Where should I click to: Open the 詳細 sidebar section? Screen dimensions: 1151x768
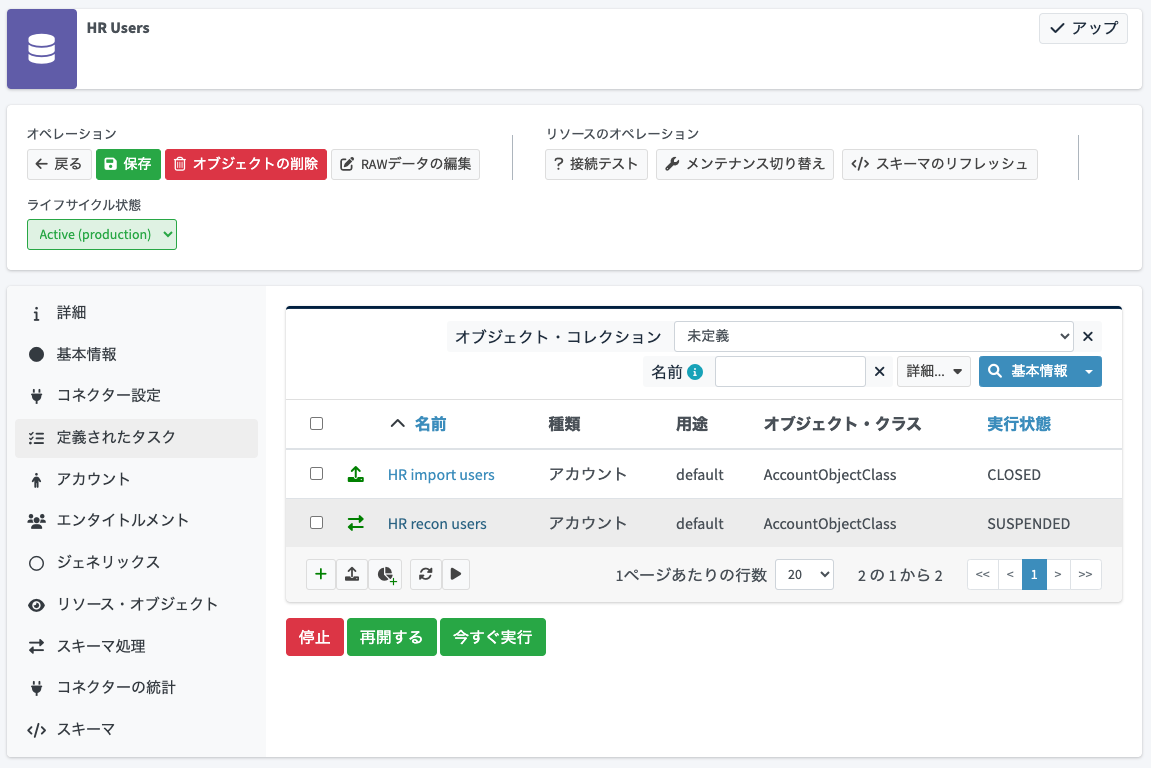click(x=137, y=313)
